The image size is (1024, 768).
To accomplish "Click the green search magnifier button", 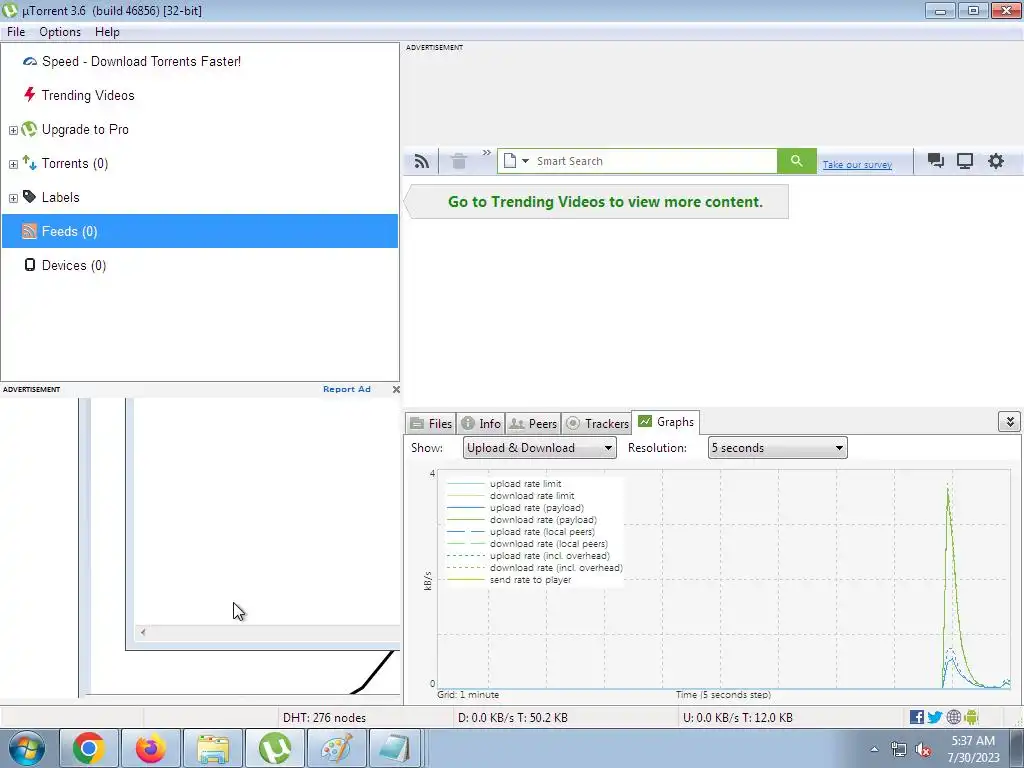I will 796,161.
